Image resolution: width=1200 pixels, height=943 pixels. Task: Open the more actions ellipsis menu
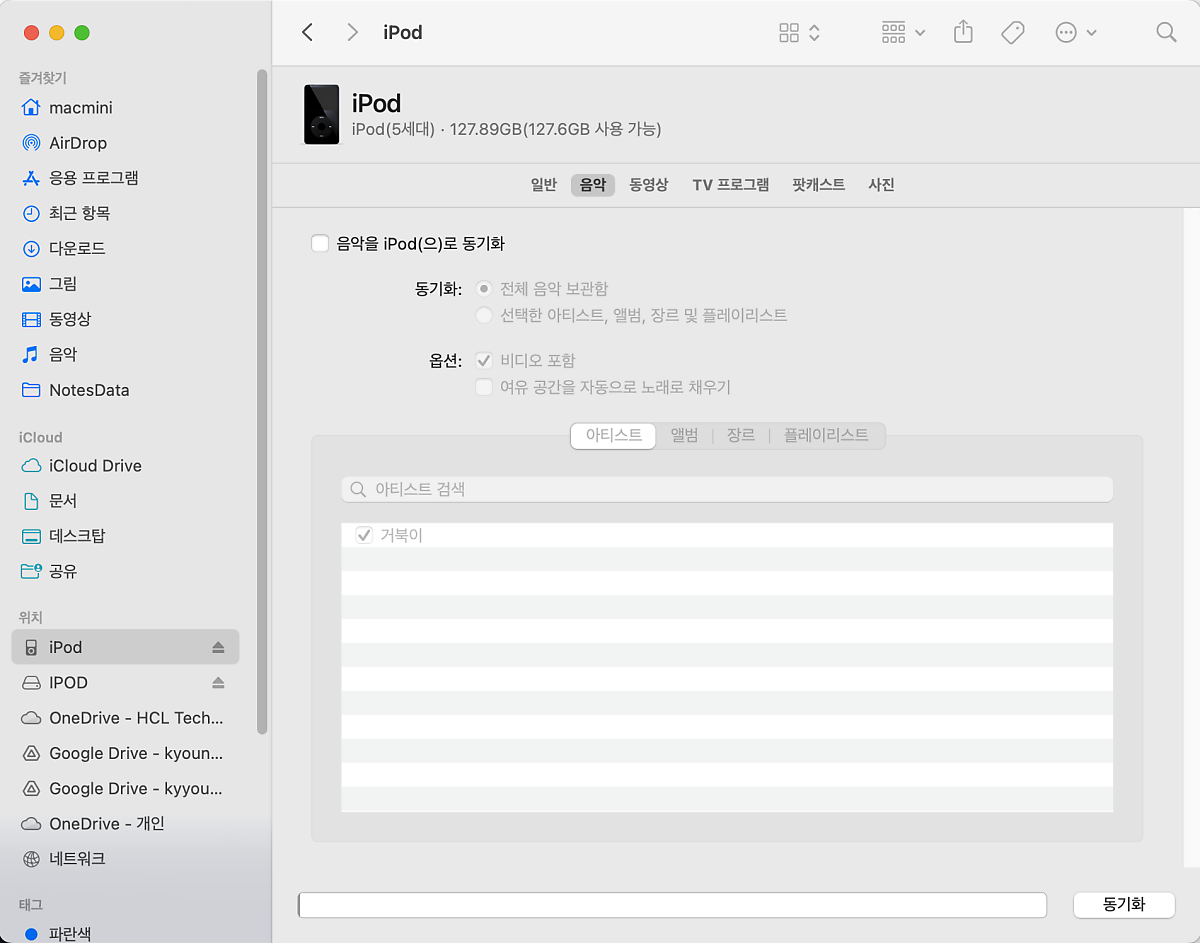coord(1076,32)
